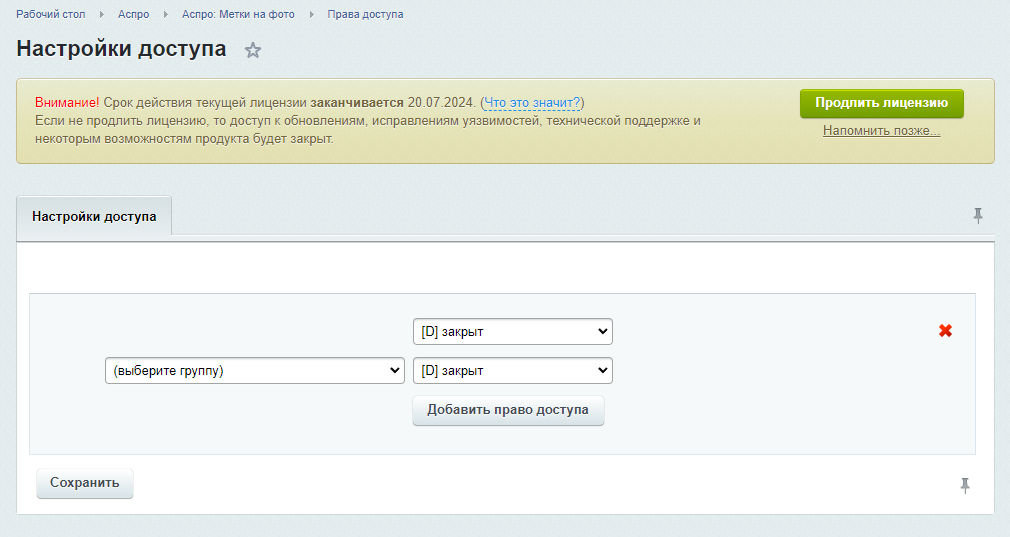This screenshot has height=537, width=1010.
Task: Click the pin icon beside the tab bar
Action: coord(978,216)
